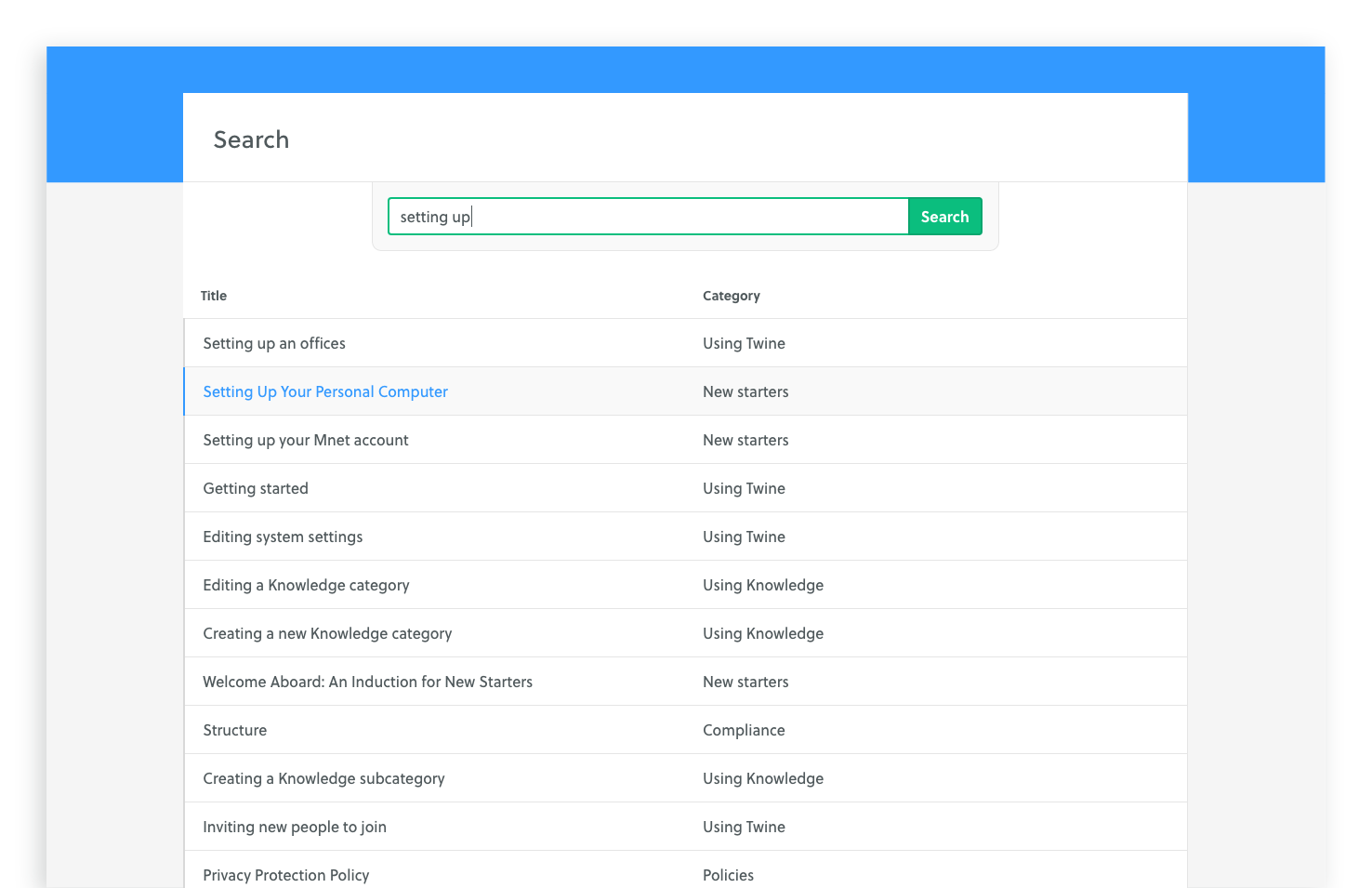Open 'Setting up an offices' article
Image resolution: width=1372 pixels, height=888 pixels.
(x=274, y=343)
